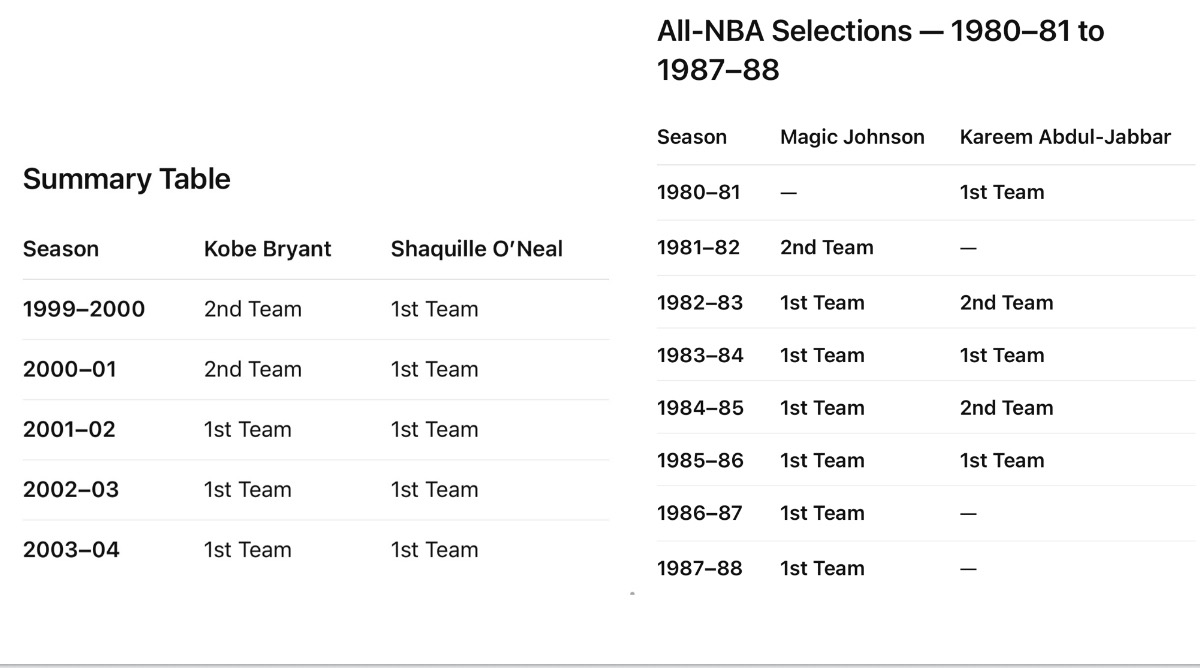The image size is (1200, 668).
Task: Select the 2001–02 season cell
Action: pos(69,429)
